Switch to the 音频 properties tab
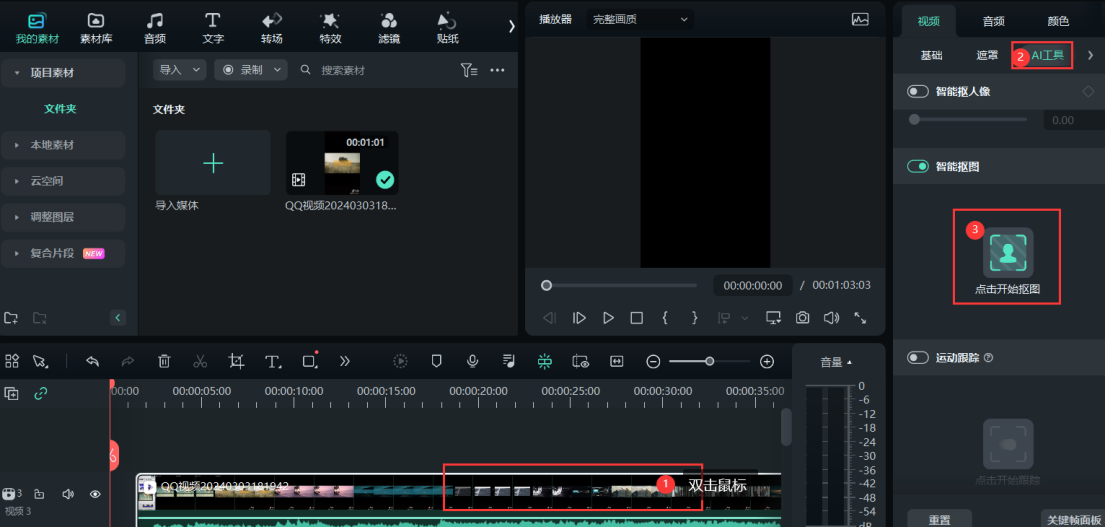This screenshot has width=1106, height=527. [993, 21]
